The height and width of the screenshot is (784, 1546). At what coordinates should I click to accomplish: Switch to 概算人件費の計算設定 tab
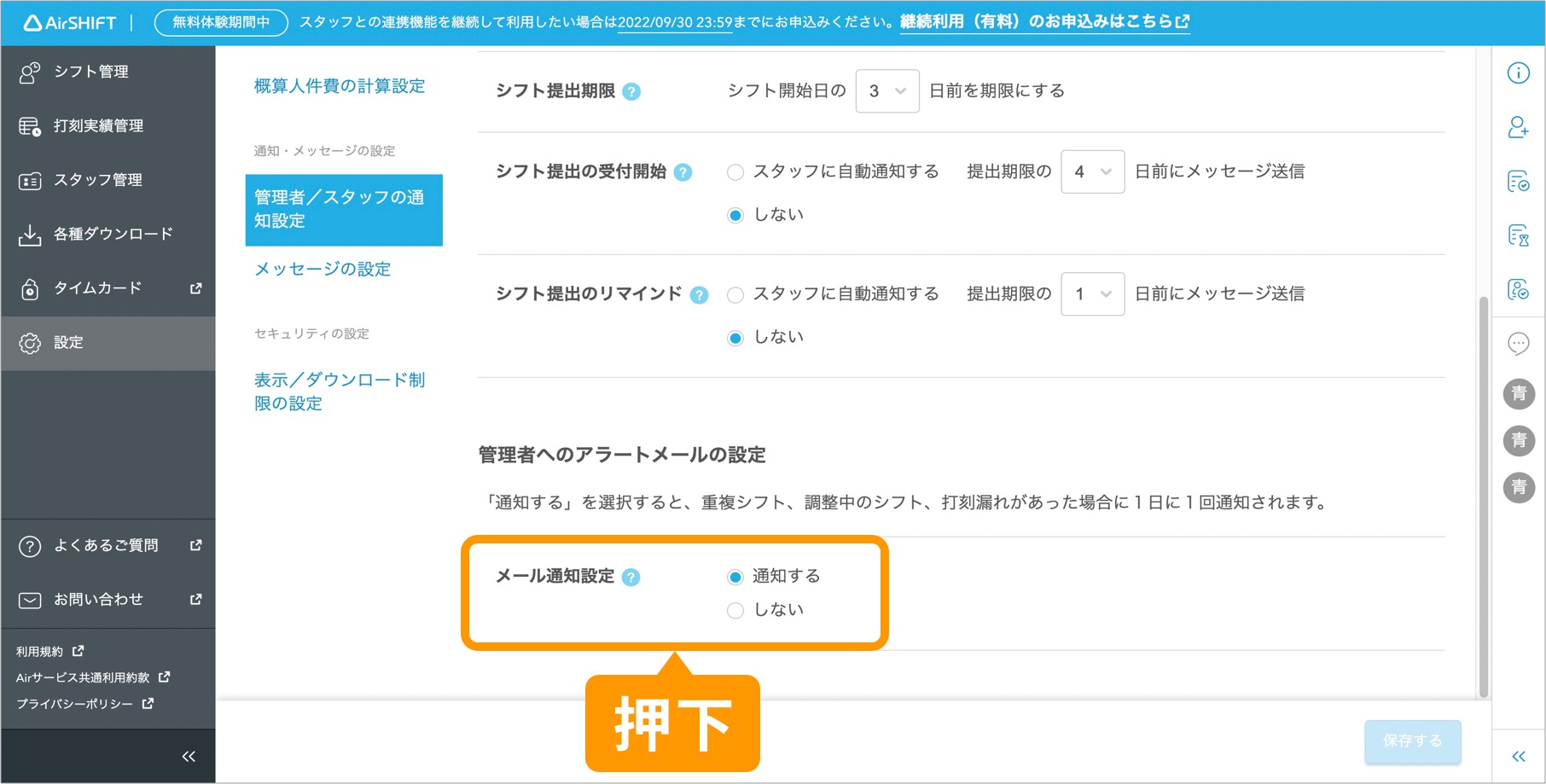pos(339,85)
